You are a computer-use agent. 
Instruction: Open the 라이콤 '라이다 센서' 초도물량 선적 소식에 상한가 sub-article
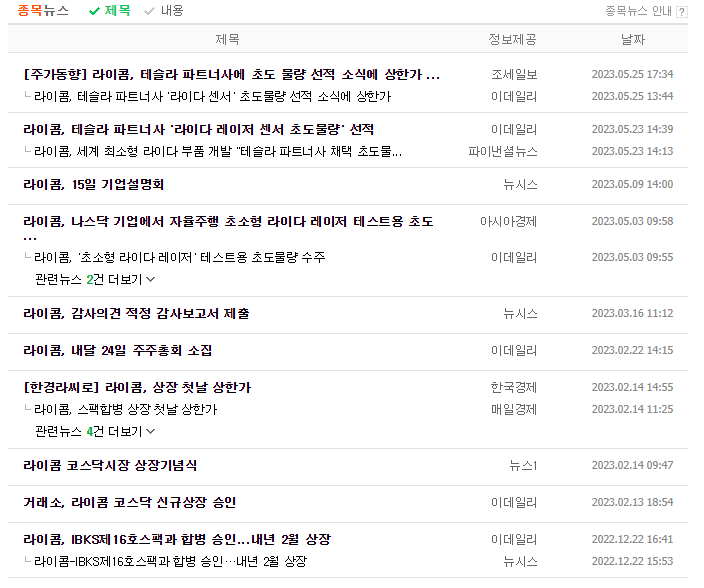[x=212, y=97]
